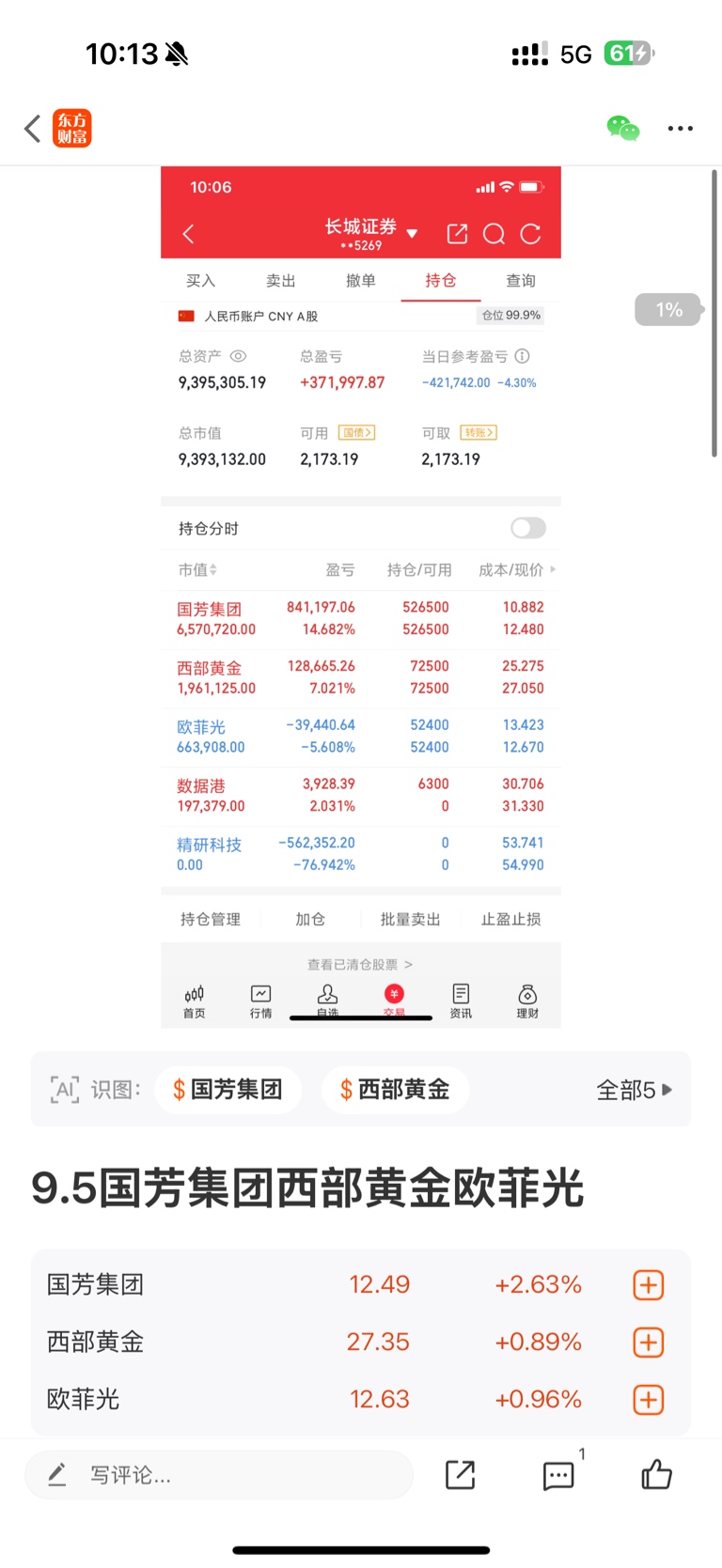Open the 数据港 holding row
This screenshot has width=722, height=1568.
pos(361,795)
